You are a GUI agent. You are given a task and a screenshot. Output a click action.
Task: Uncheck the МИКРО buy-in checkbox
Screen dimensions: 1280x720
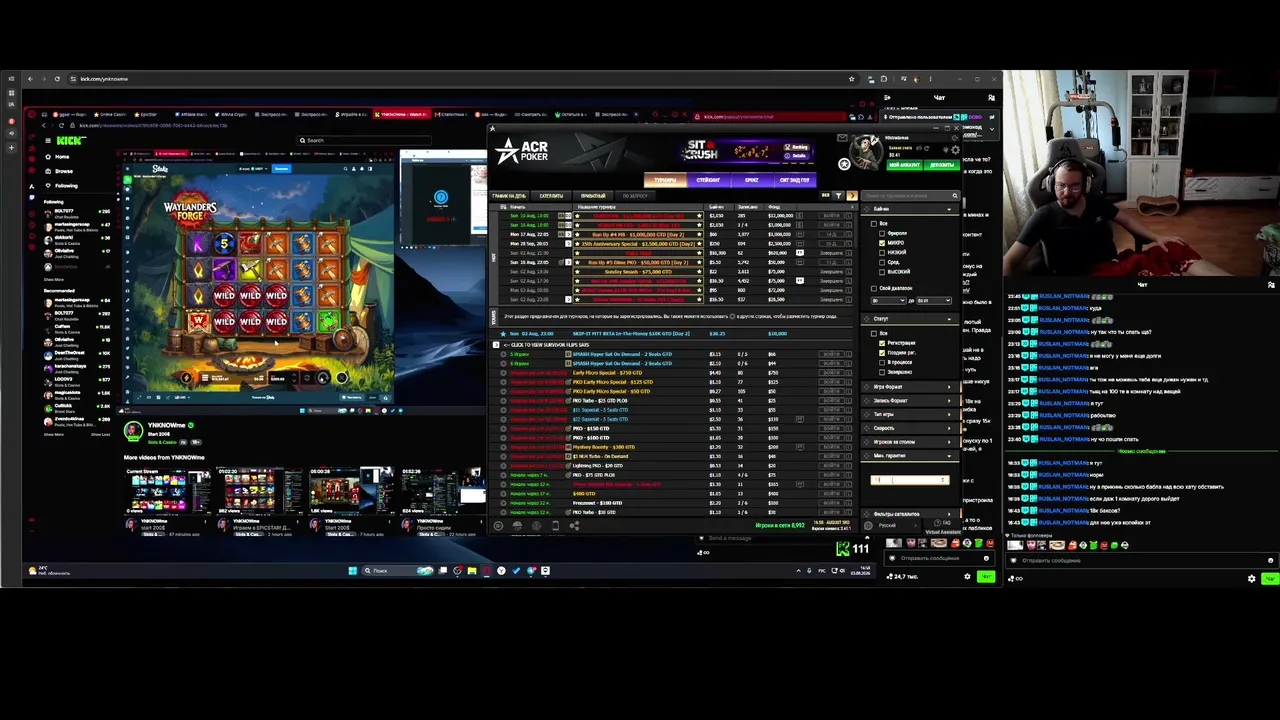[x=882, y=243]
